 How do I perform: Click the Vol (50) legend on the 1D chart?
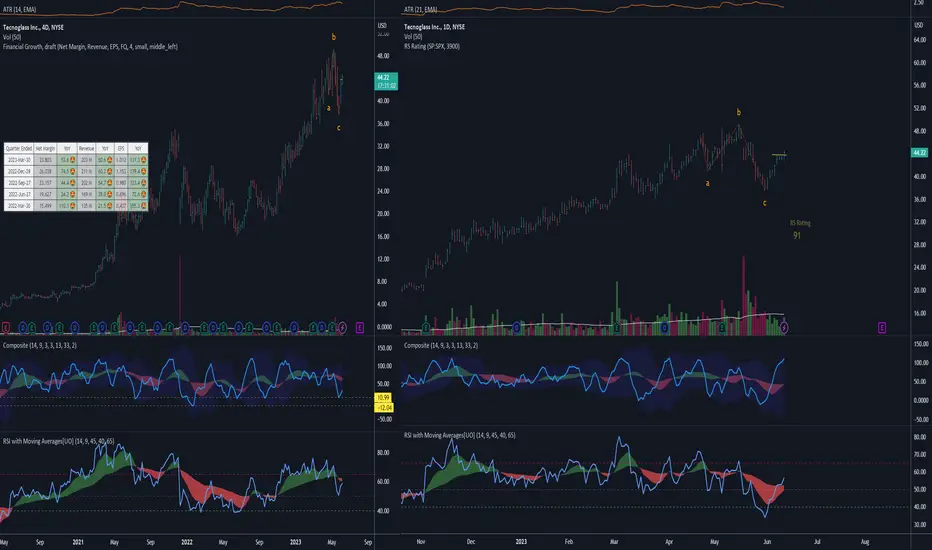click(x=413, y=36)
